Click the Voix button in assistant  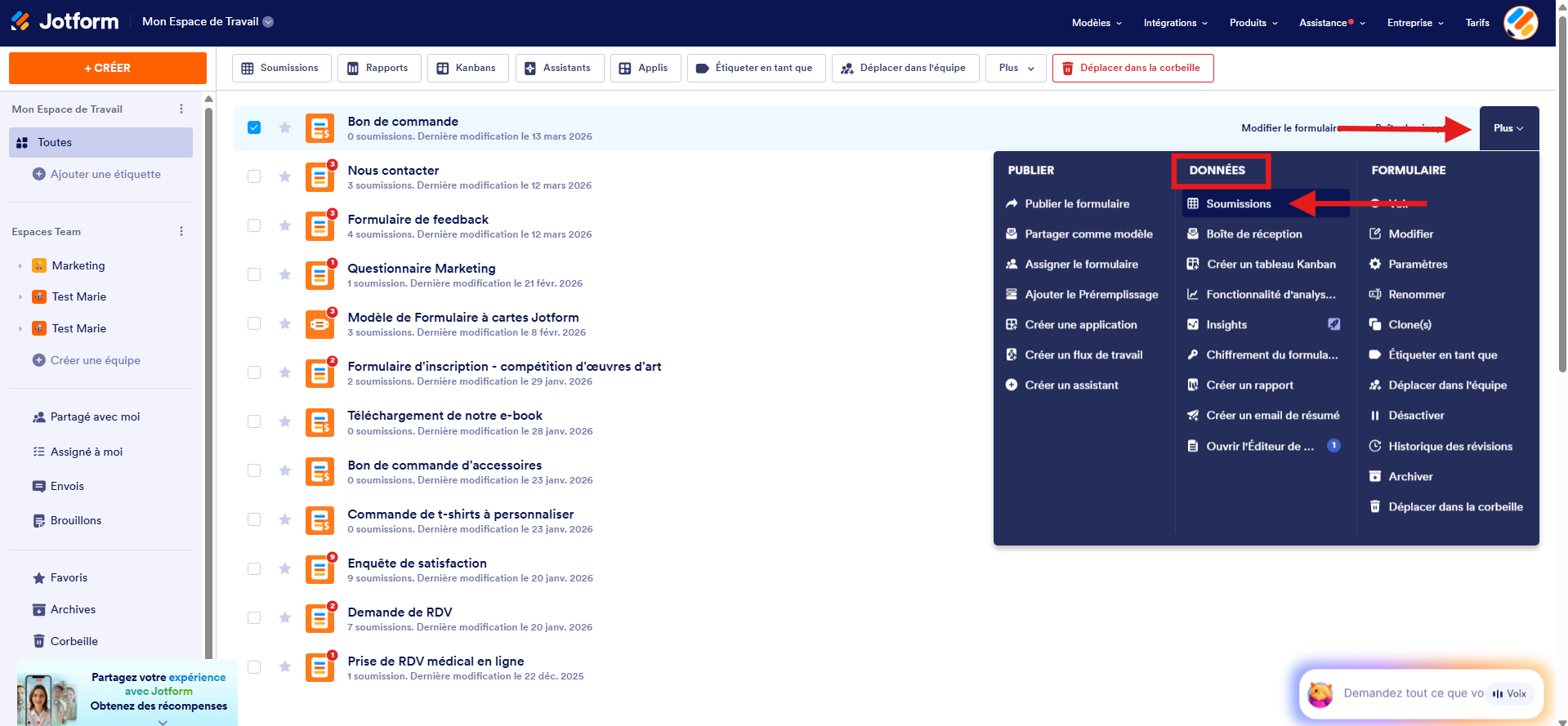click(x=1509, y=693)
